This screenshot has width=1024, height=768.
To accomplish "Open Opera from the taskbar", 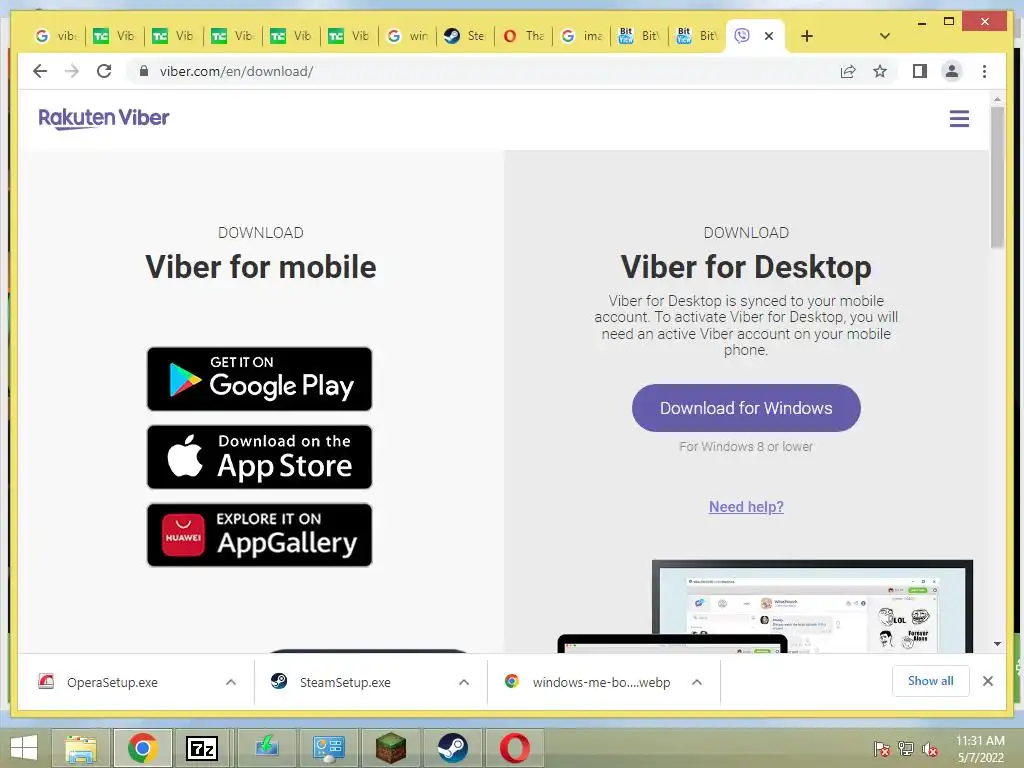I will [515, 748].
